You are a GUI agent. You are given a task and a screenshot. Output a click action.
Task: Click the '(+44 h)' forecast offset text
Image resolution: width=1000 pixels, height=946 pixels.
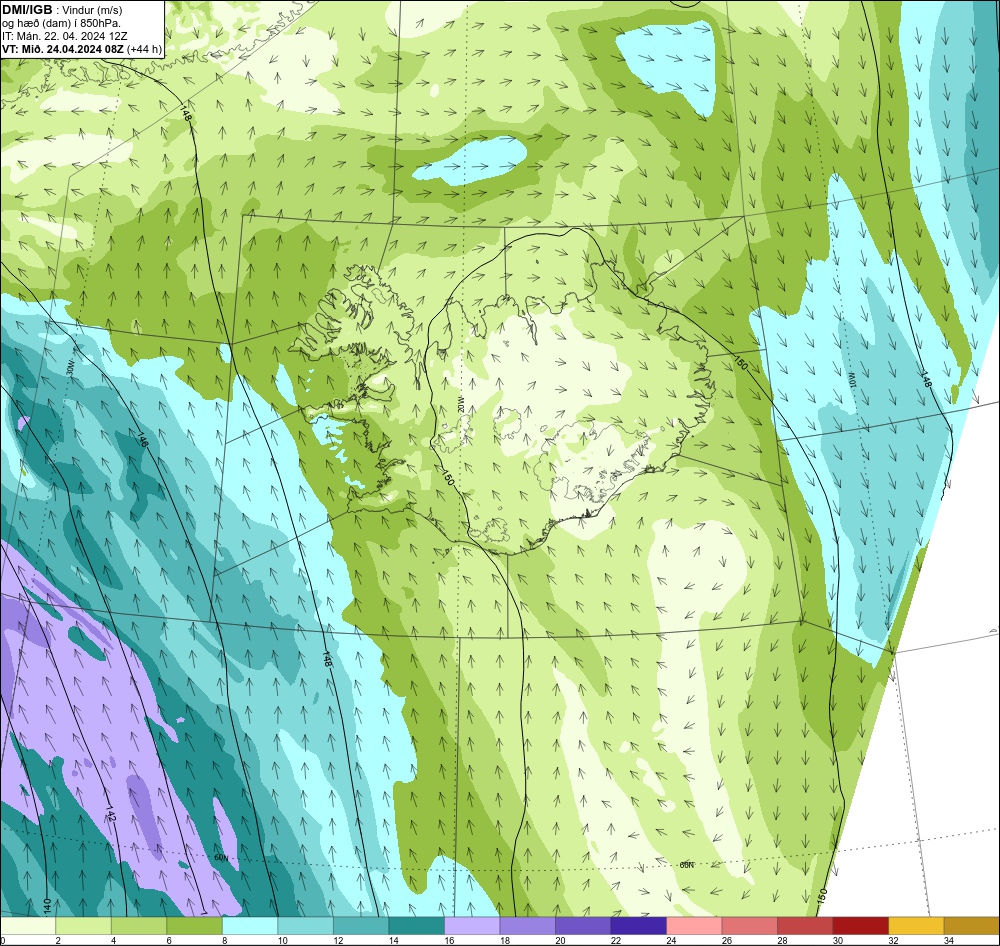point(145,49)
